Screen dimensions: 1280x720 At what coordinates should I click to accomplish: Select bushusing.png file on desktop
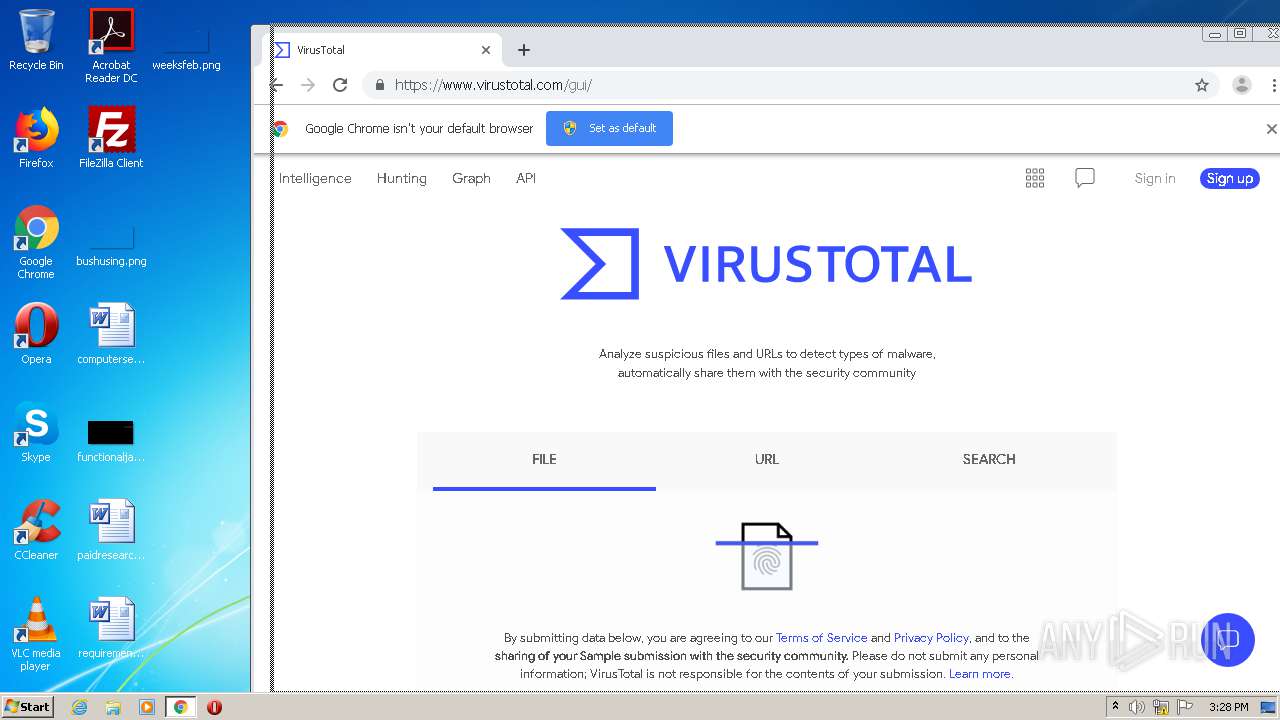click(x=111, y=245)
